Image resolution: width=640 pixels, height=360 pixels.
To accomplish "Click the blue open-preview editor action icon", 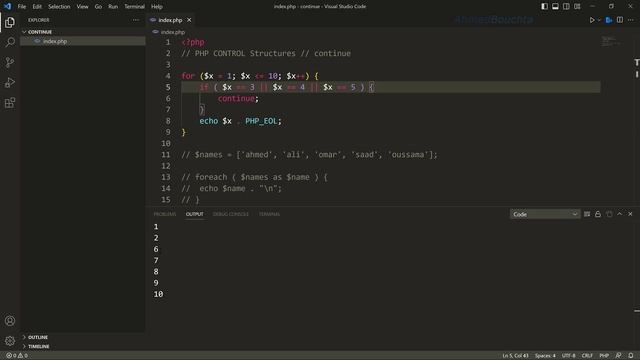I will (609, 20).
